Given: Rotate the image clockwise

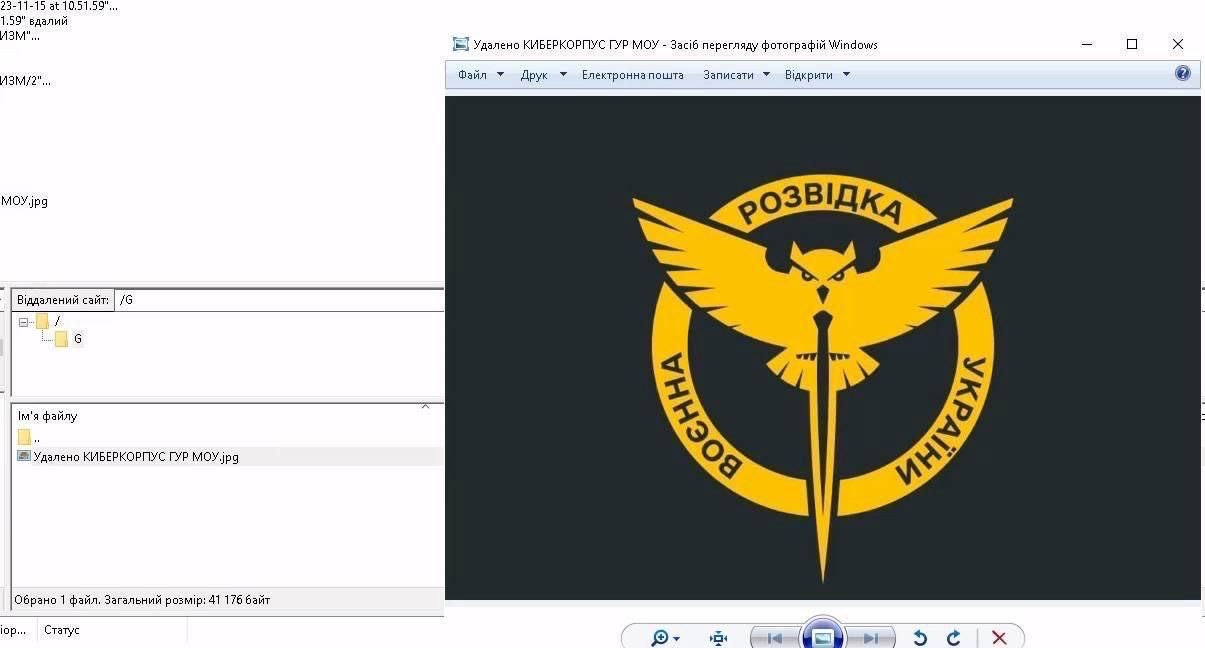Looking at the screenshot, I should click(954, 638).
